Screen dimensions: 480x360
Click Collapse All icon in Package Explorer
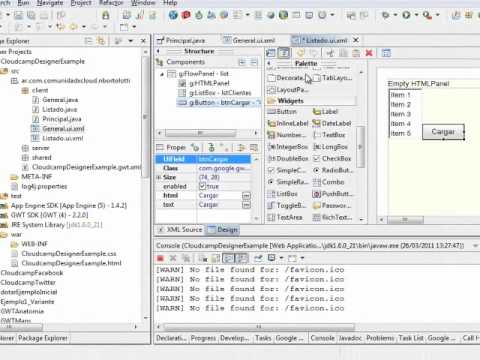(88, 41)
